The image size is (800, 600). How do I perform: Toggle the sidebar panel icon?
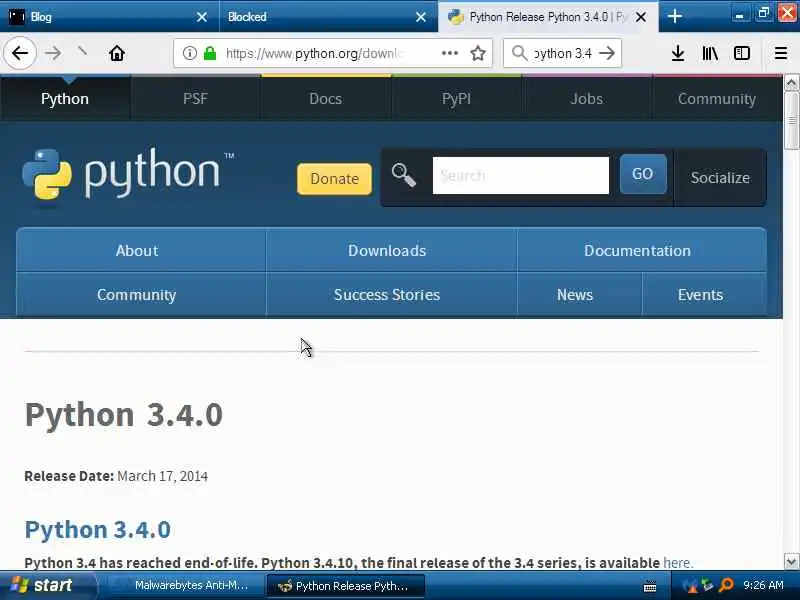click(x=741, y=53)
